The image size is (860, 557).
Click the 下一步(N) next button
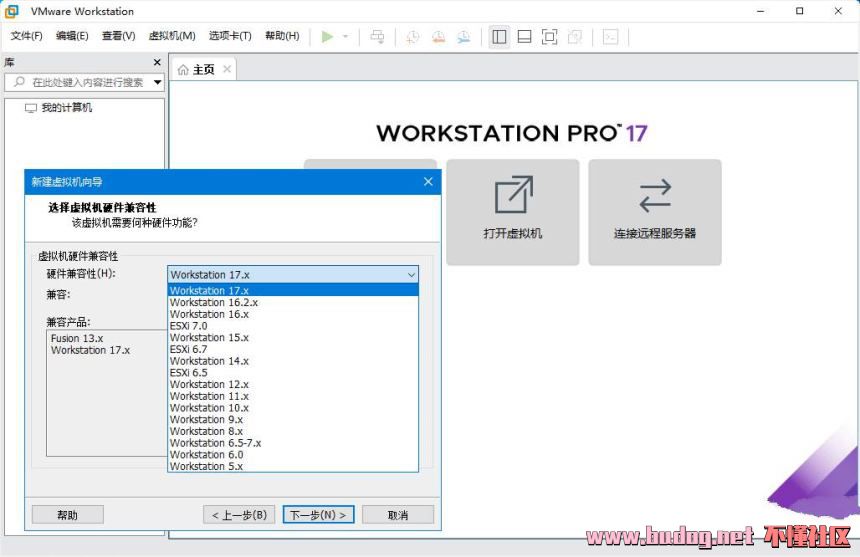[x=318, y=515]
